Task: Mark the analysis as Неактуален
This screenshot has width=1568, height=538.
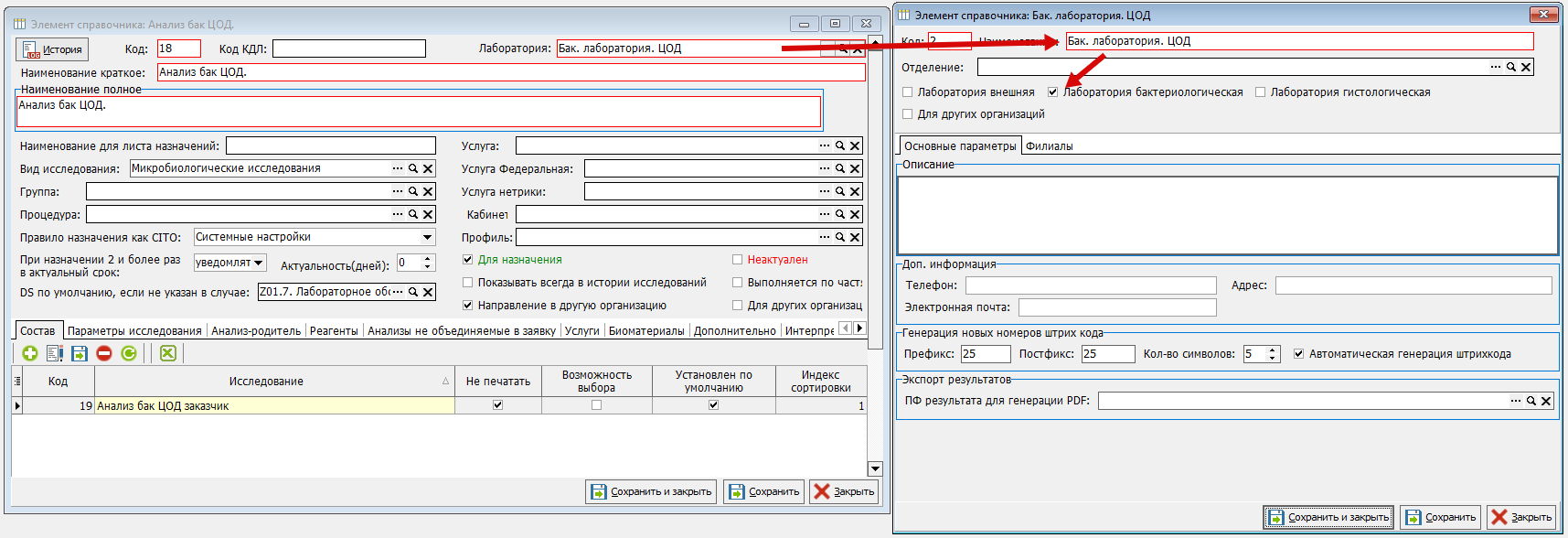Action: 738,260
